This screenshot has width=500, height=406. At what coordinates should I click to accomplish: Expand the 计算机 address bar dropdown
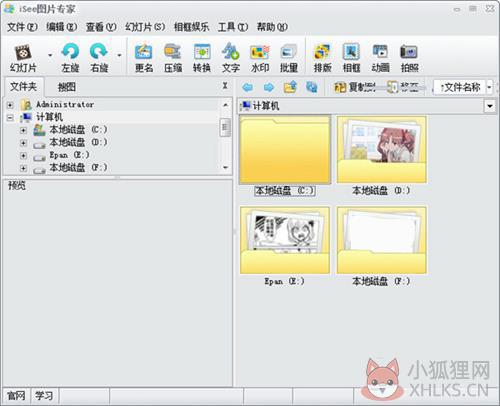(490, 106)
